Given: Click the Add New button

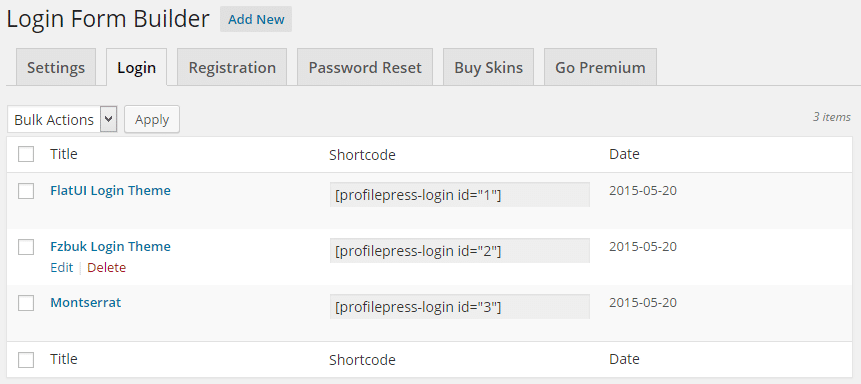Looking at the screenshot, I should coord(256,19).
